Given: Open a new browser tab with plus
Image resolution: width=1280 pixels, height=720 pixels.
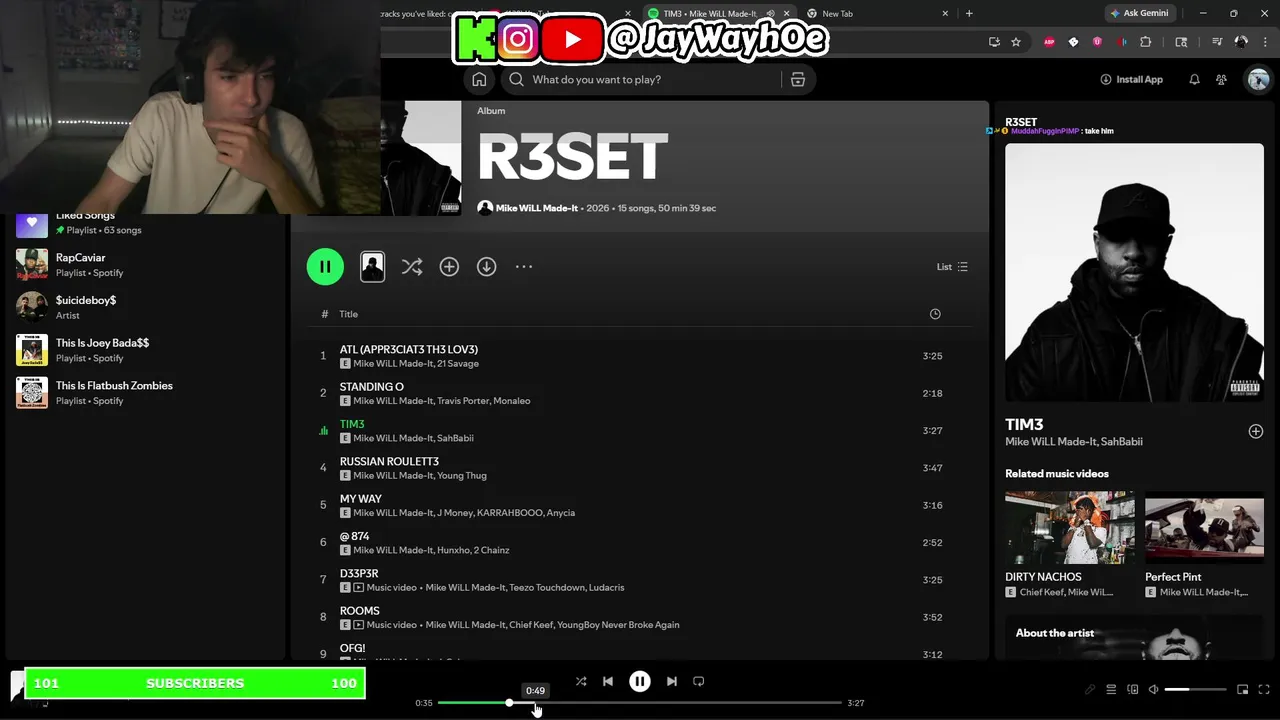Looking at the screenshot, I should point(969,14).
